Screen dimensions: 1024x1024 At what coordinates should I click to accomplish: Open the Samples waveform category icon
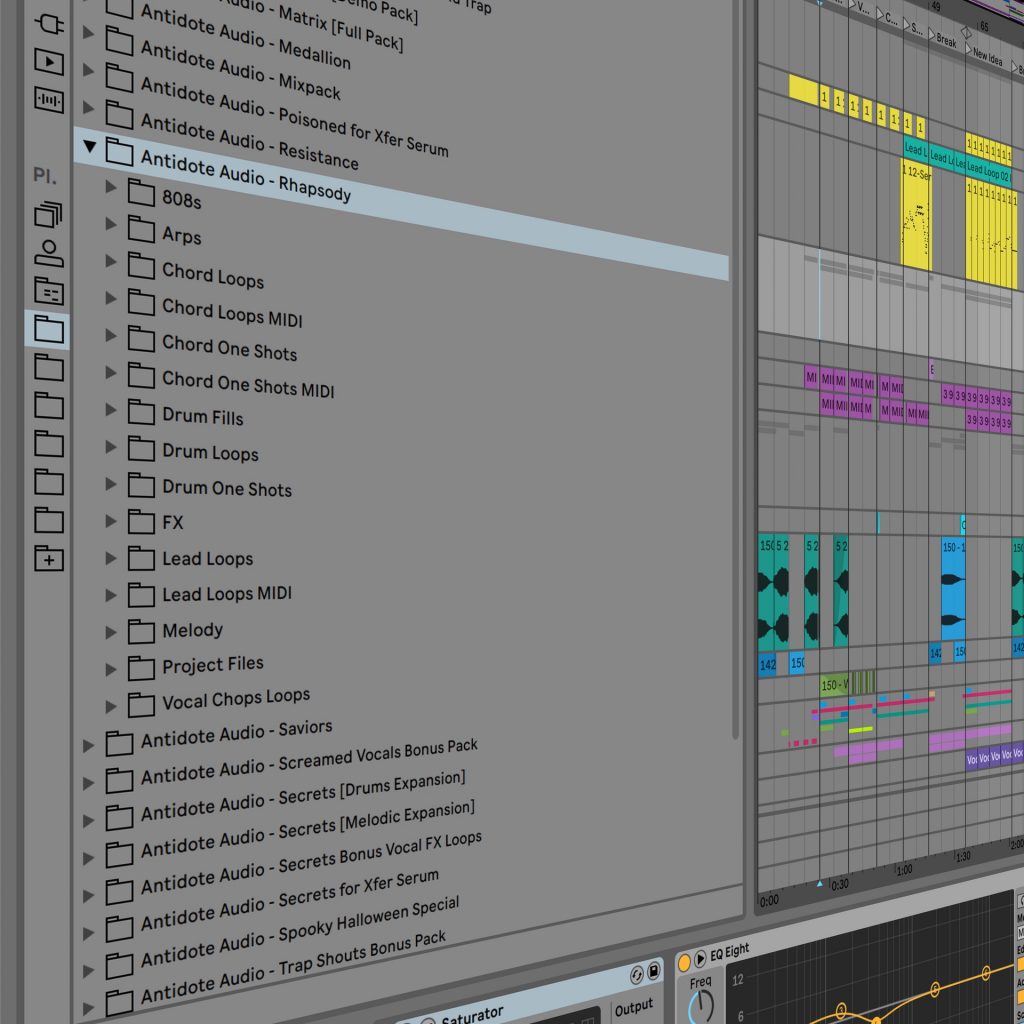[x=48, y=99]
